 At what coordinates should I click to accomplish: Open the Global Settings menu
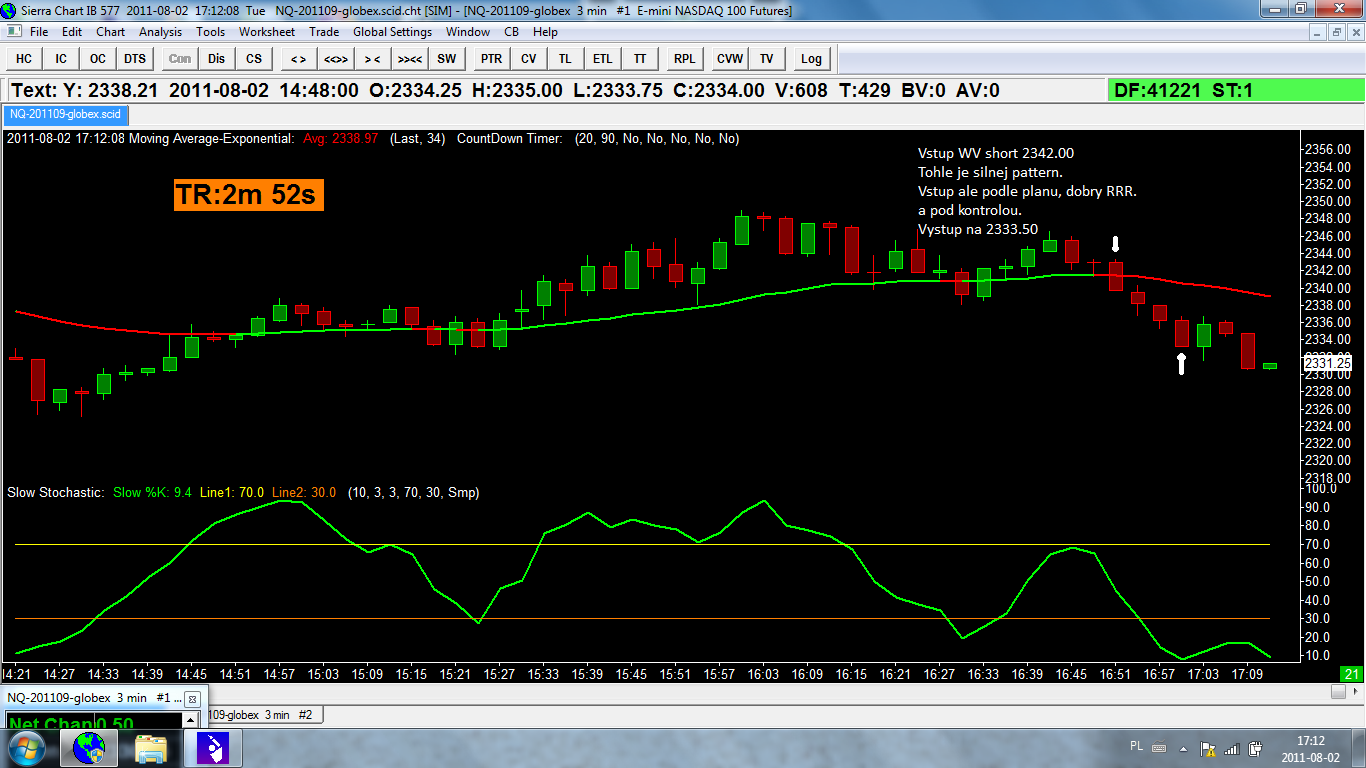392,32
